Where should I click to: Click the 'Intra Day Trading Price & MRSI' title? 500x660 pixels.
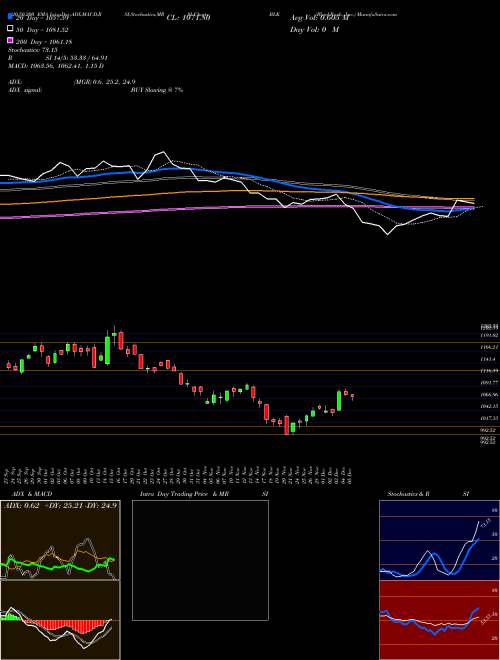click(x=204, y=494)
